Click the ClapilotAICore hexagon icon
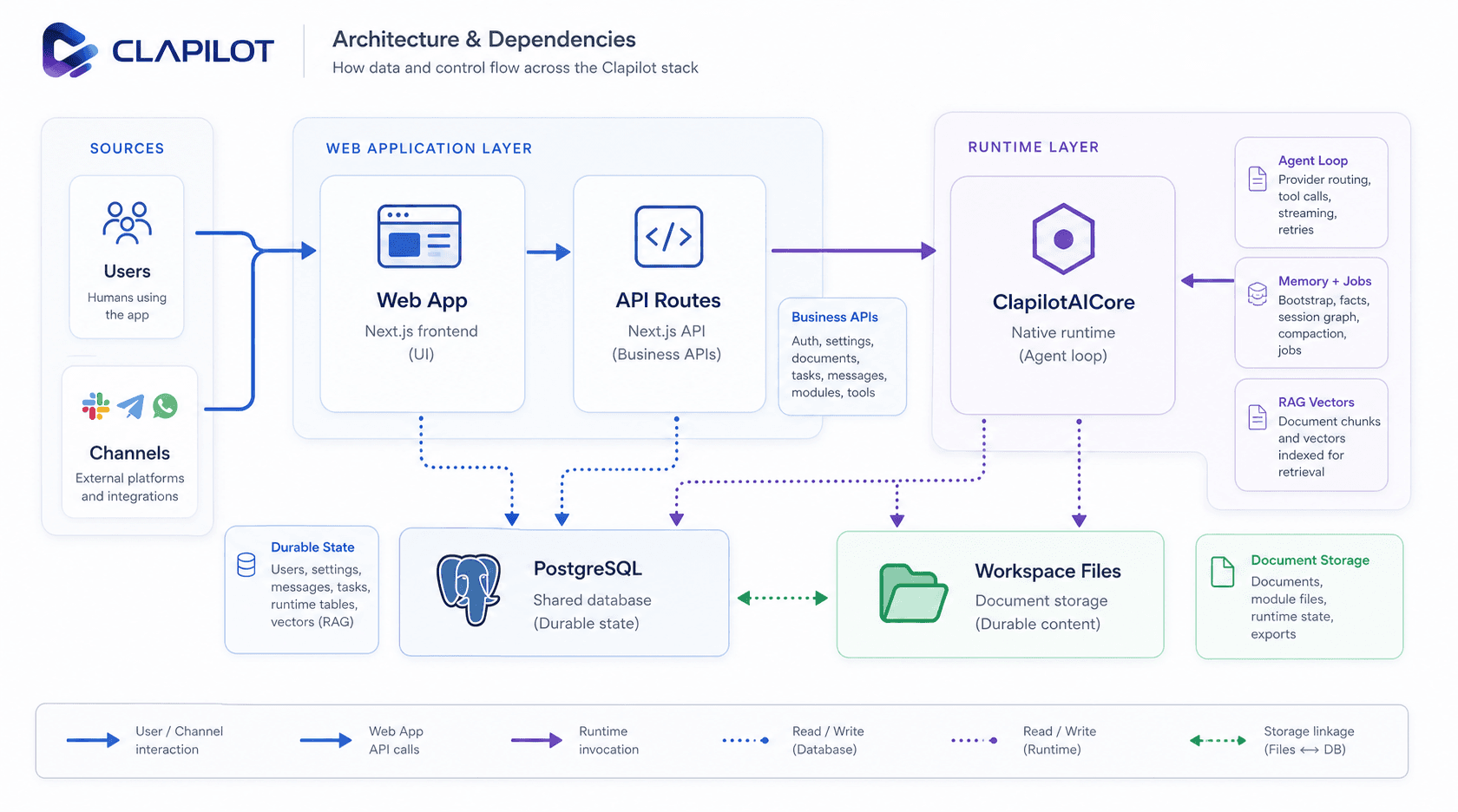The height and width of the screenshot is (812, 1458). tap(1063, 239)
